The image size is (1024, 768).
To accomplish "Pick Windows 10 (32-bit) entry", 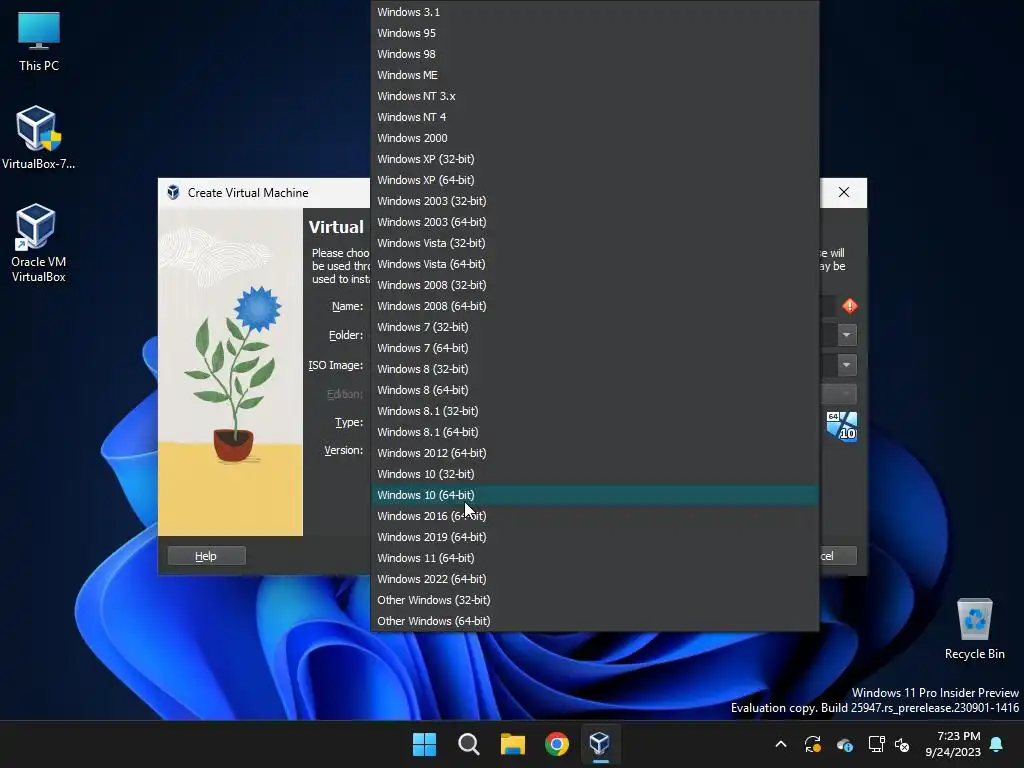I will (595, 474).
